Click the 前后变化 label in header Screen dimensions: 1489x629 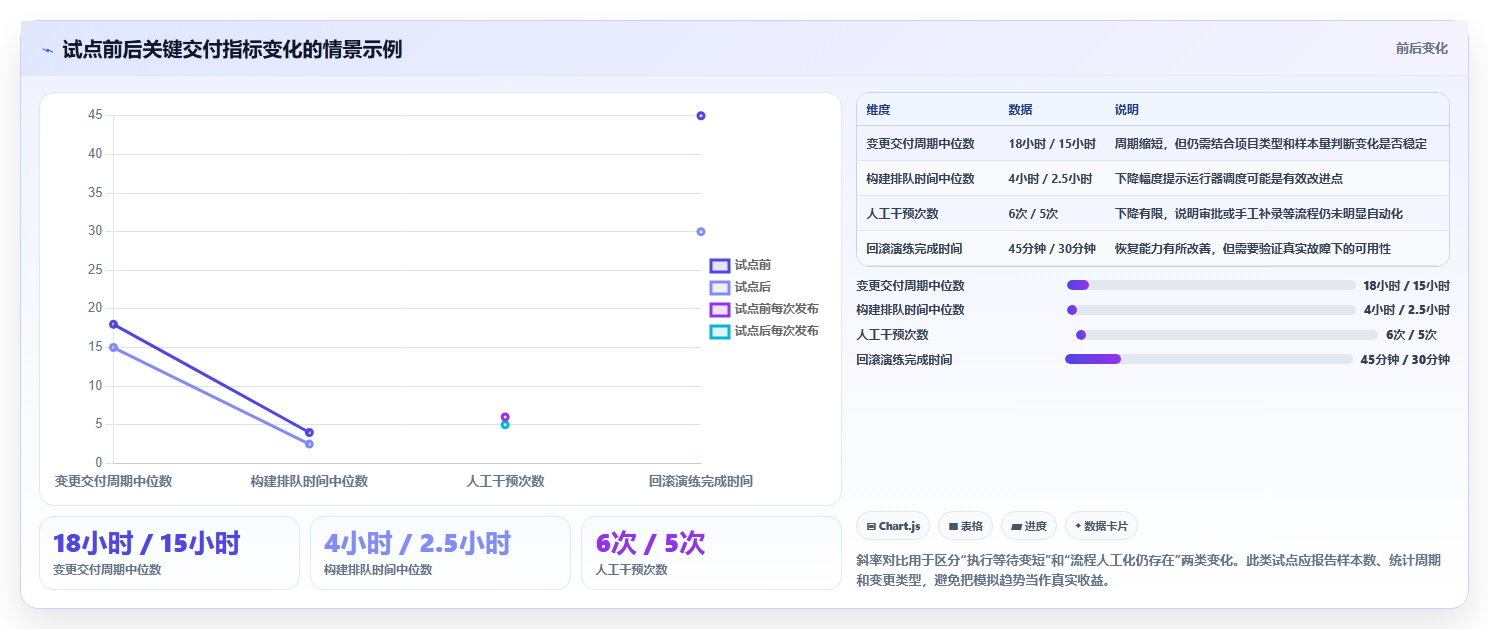coord(1421,48)
